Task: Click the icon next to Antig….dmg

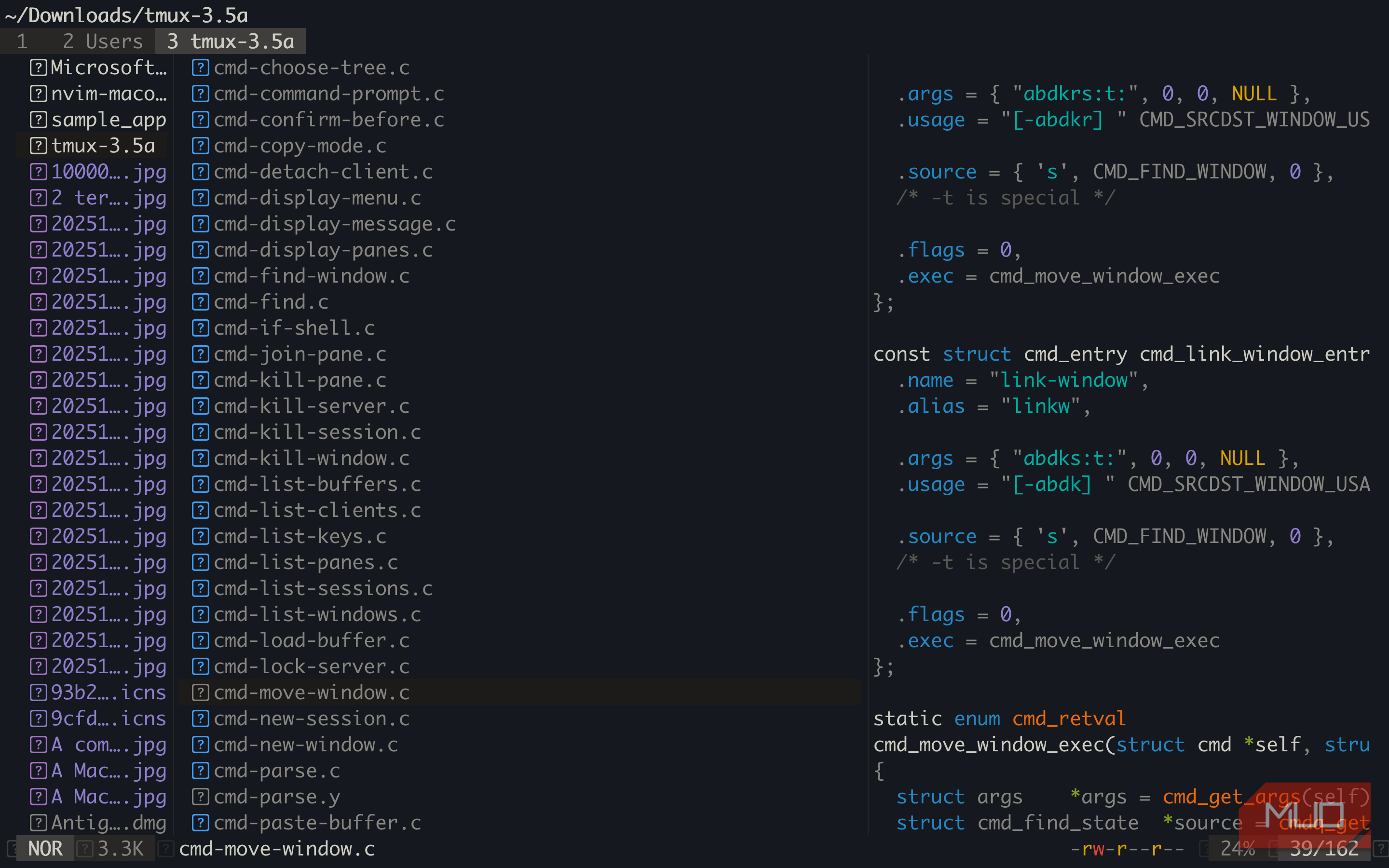Action: click(38, 823)
